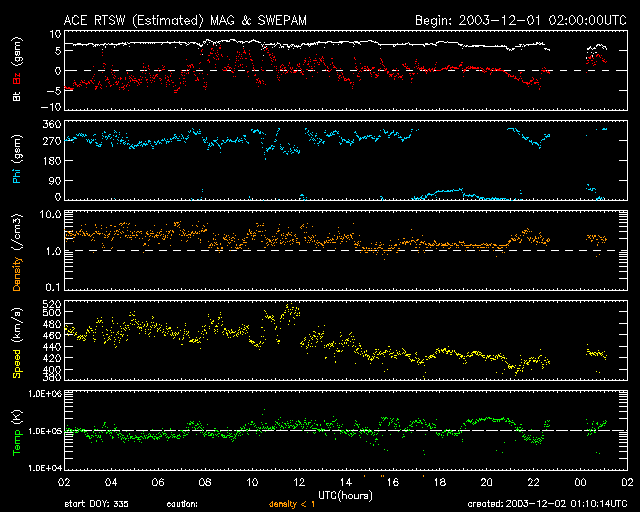The image size is (640, 512).
Task: Click the 16 hour tick label
Action: pos(392,482)
